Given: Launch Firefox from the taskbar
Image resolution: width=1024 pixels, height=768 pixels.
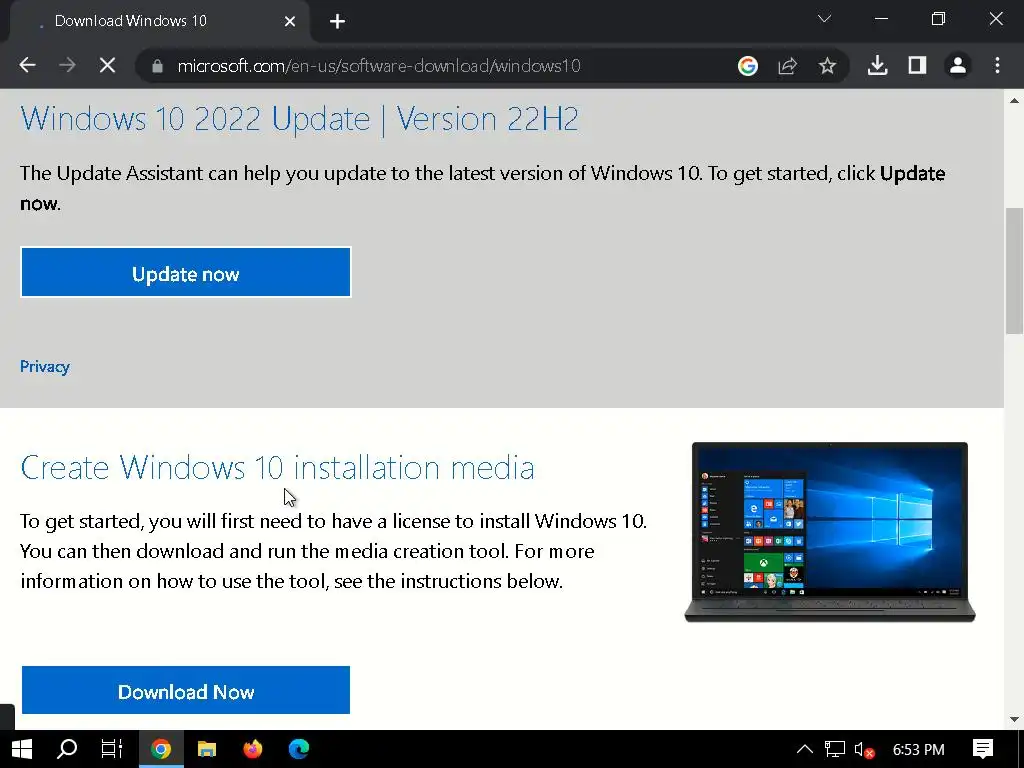Looking at the screenshot, I should 253,749.
